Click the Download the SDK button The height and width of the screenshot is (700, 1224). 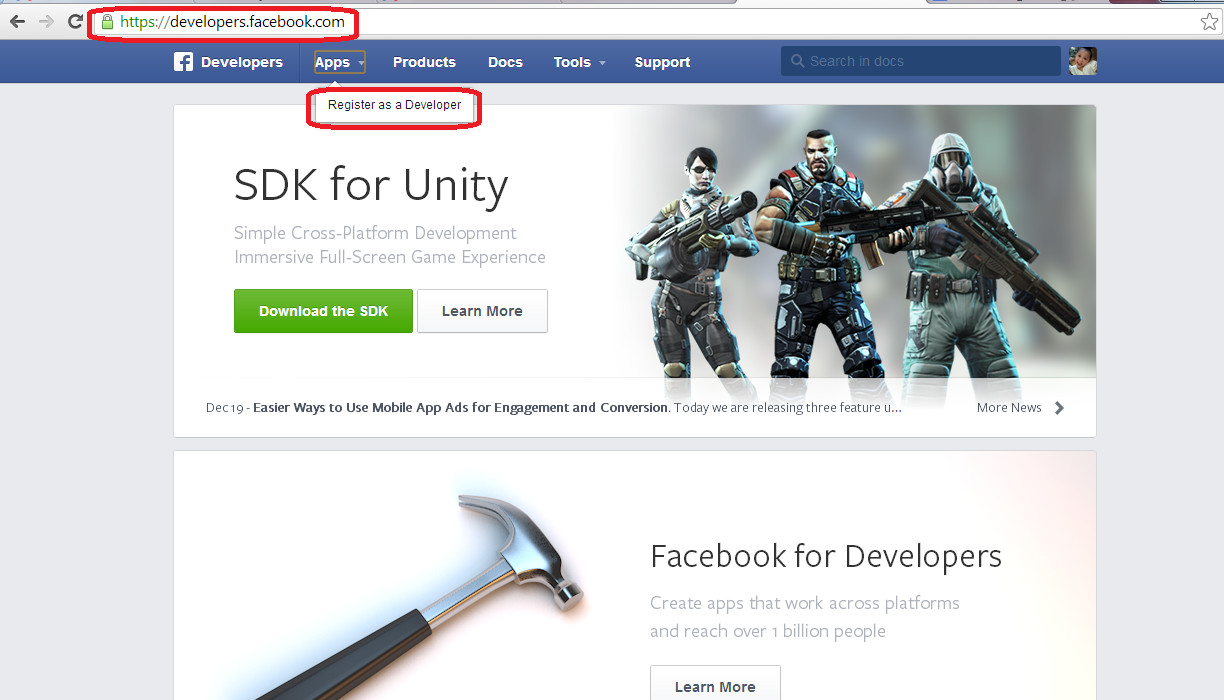pos(323,311)
